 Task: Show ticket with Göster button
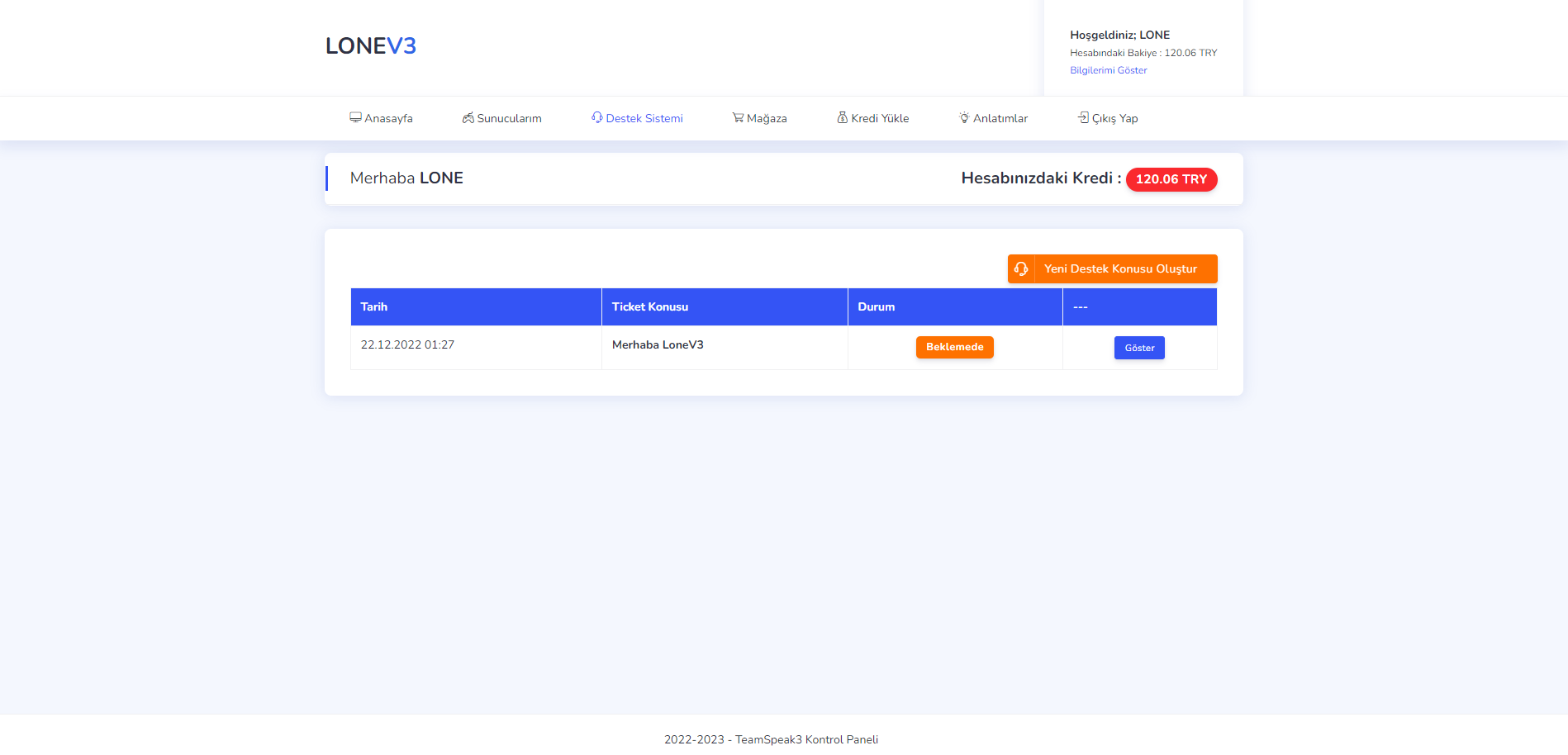pyautogui.click(x=1139, y=348)
